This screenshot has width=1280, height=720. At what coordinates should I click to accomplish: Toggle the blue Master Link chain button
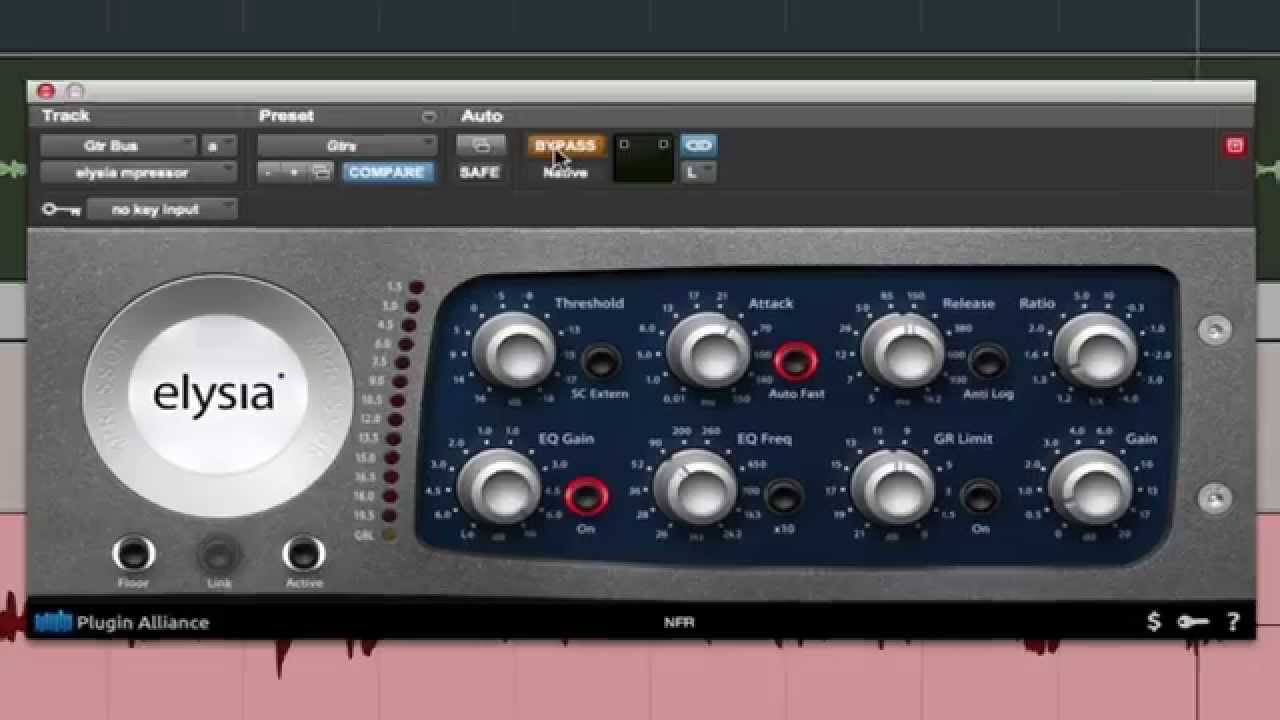(x=698, y=145)
